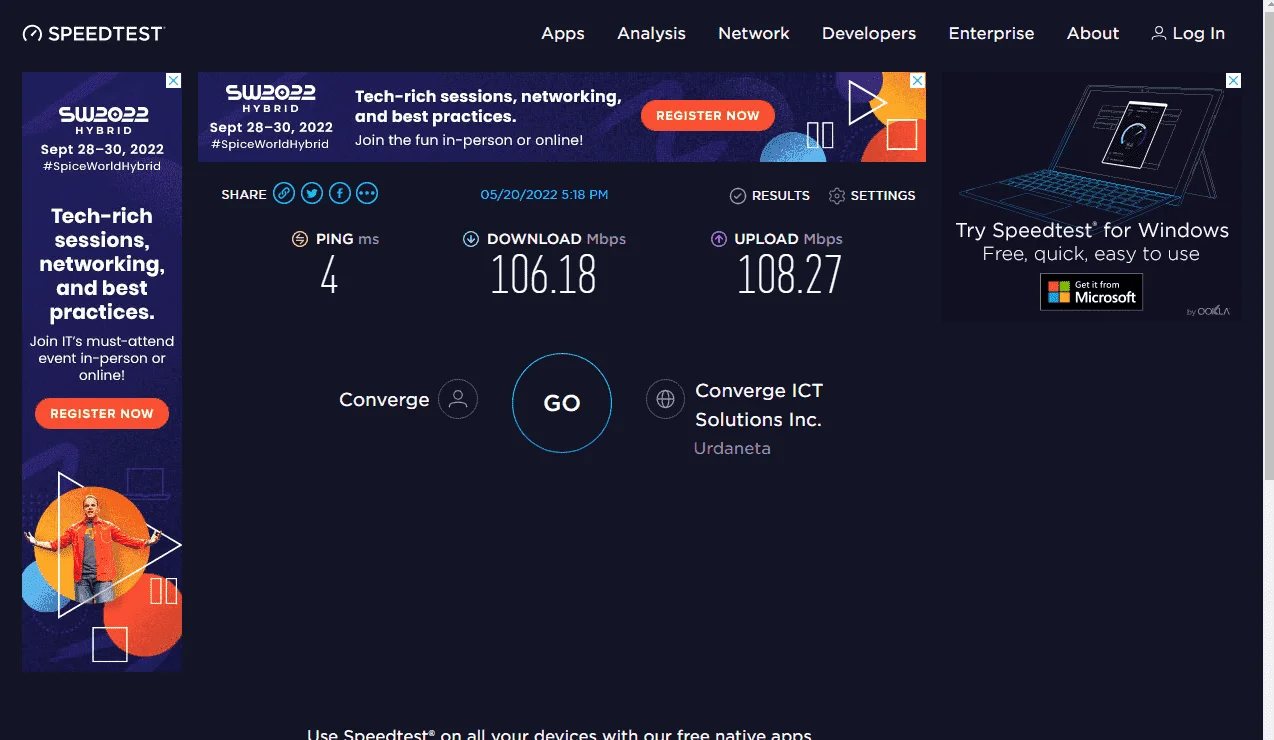Screen dimensions: 1274x740
Task: Open the test date 05/20/2022 link
Action: coord(544,194)
